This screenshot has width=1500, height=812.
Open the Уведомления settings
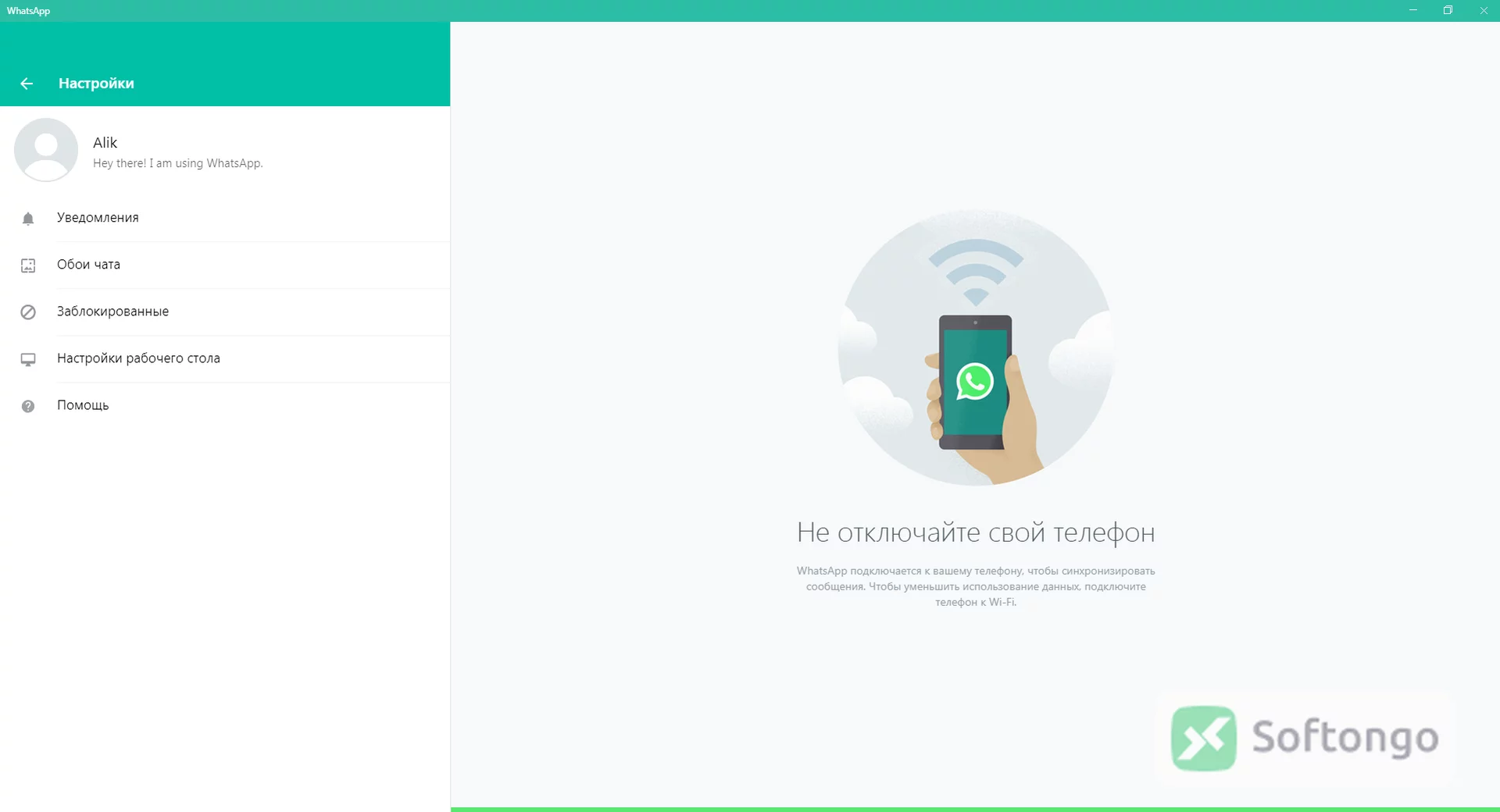point(225,218)
